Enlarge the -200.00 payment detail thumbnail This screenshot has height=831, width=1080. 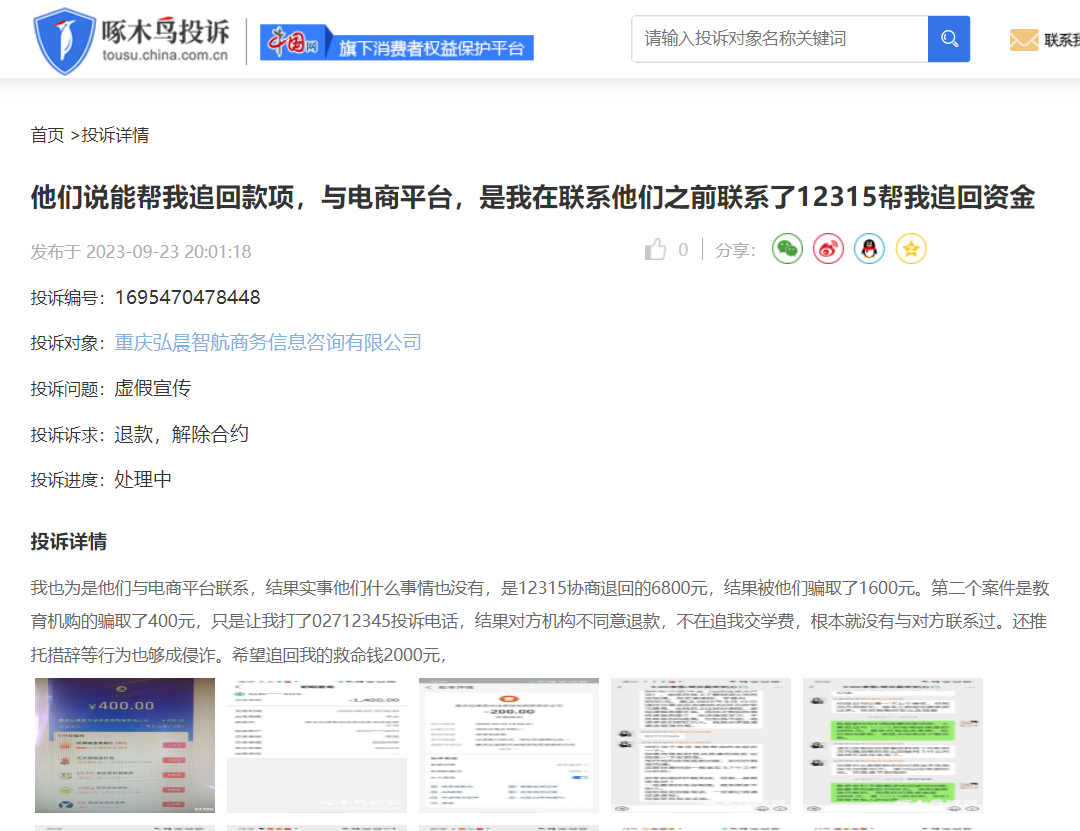click(x=509, y=745)
